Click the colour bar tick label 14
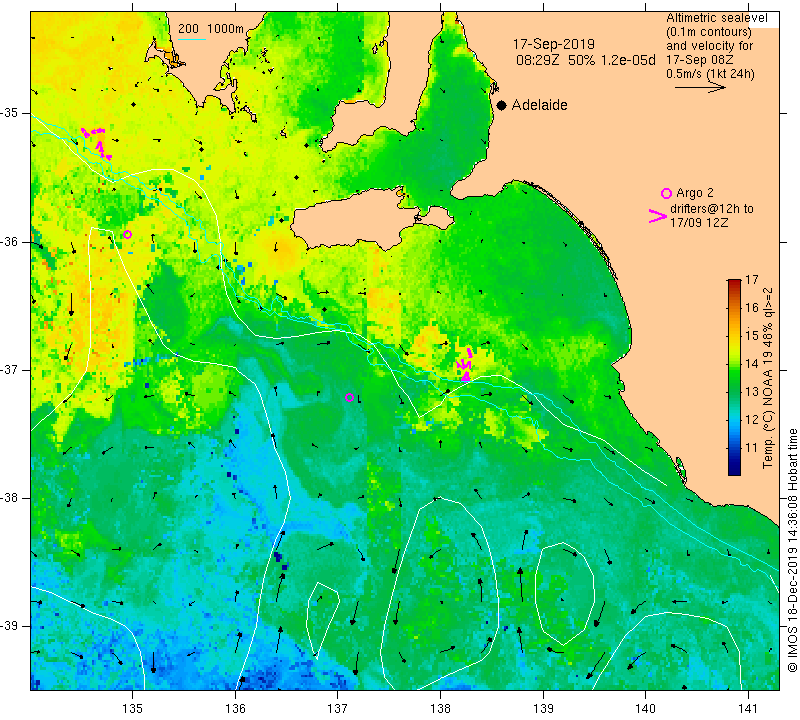The height and width of the screenshot is (720, 800). pyautogui.click(x=752, y=364)
